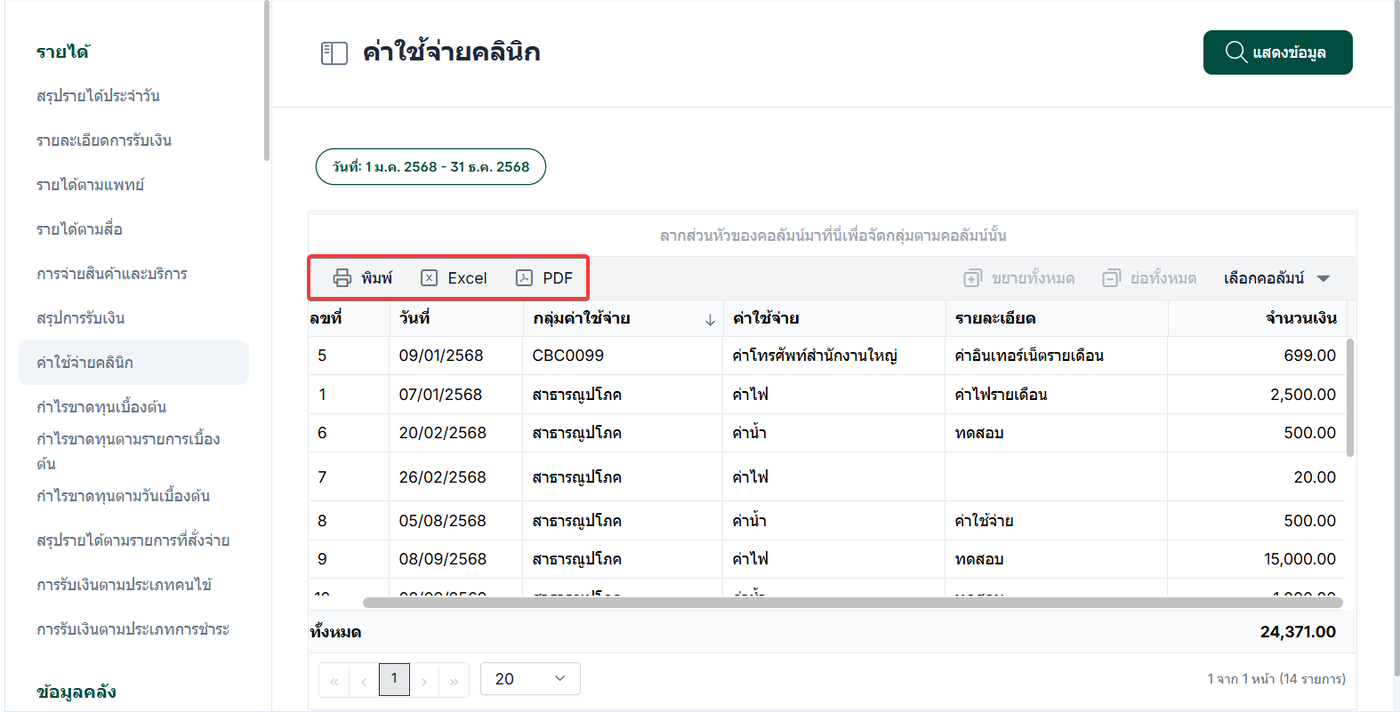Click amount cell 15,000.00
The width and height of the screenshot is (1400, 712).
click(1257, 559)
